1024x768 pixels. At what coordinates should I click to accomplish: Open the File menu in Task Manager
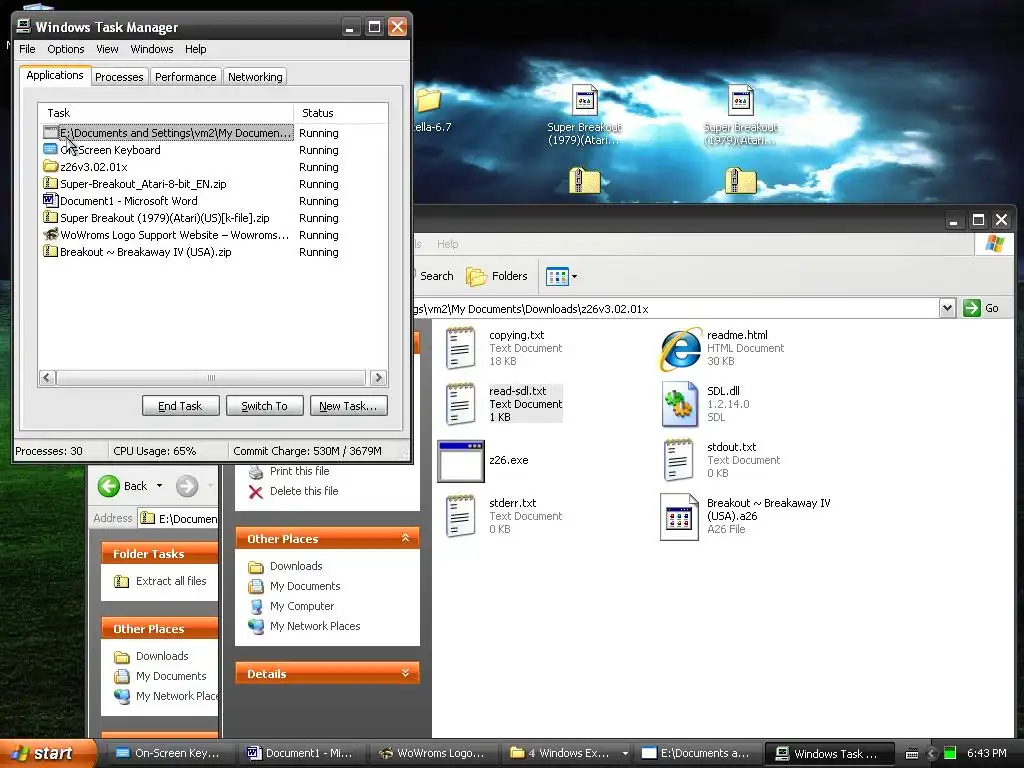pyautogui.click(x=27, y=49)
